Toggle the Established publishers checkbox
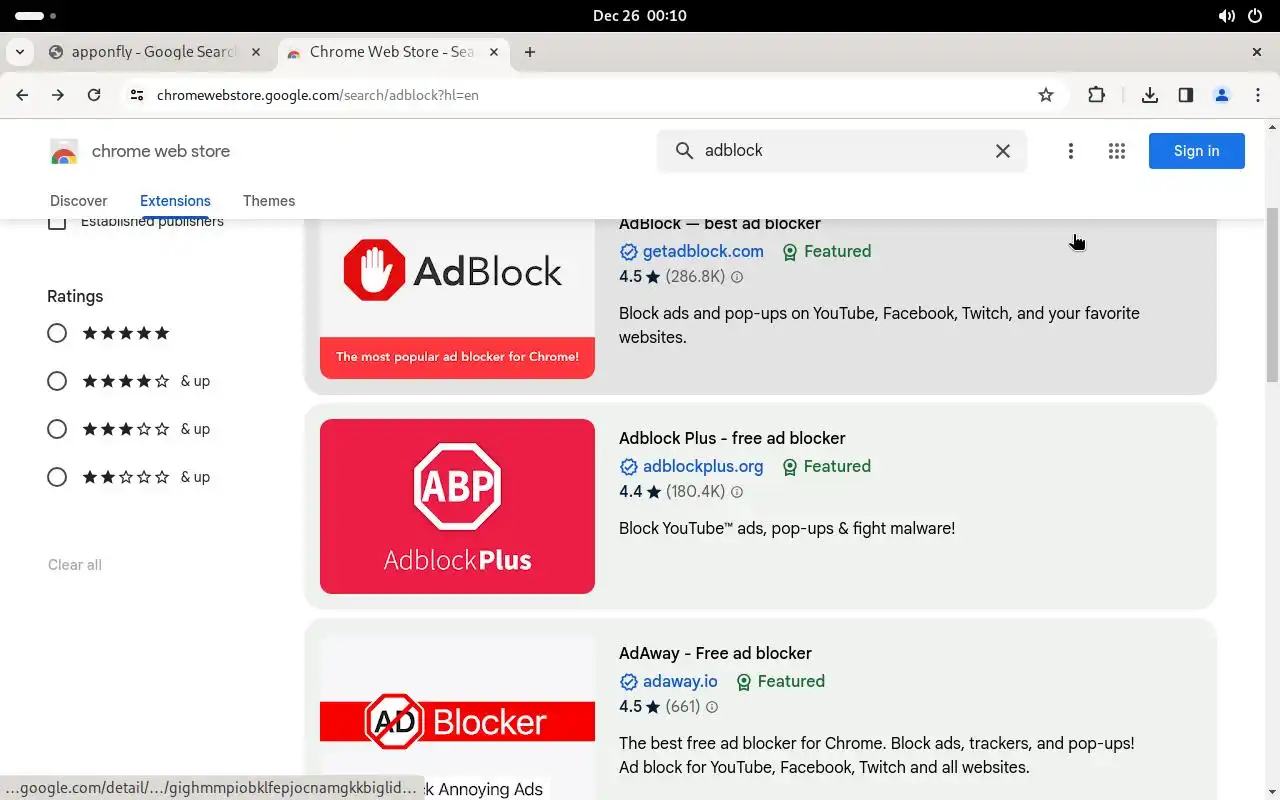The height and width of the screenshot is (800, 1280). tap(57, 221)
